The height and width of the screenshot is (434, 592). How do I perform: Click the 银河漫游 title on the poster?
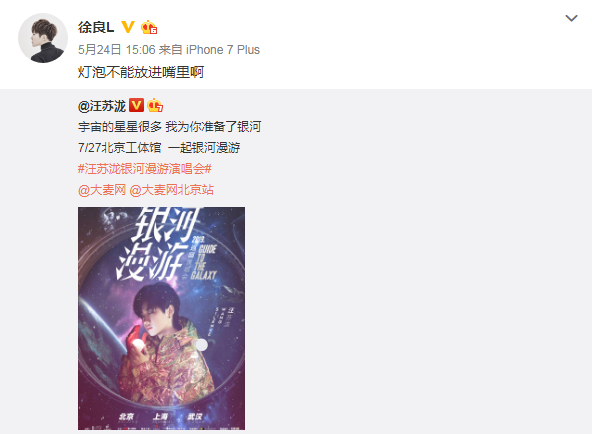(156, 245)
